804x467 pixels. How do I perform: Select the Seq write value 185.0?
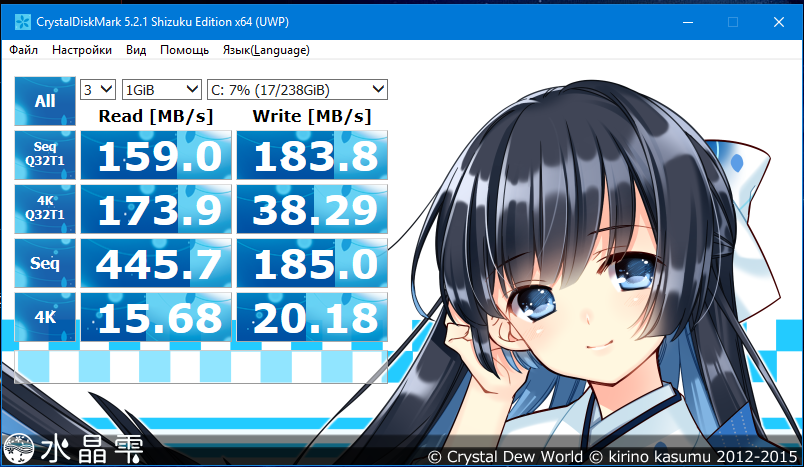click(x=312, y=263)
